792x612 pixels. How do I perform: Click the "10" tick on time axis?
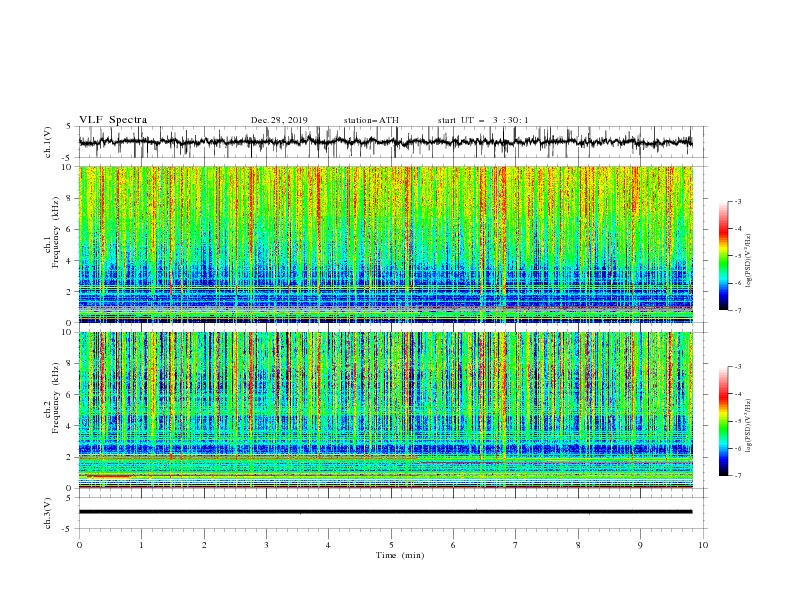pos(703,545)
